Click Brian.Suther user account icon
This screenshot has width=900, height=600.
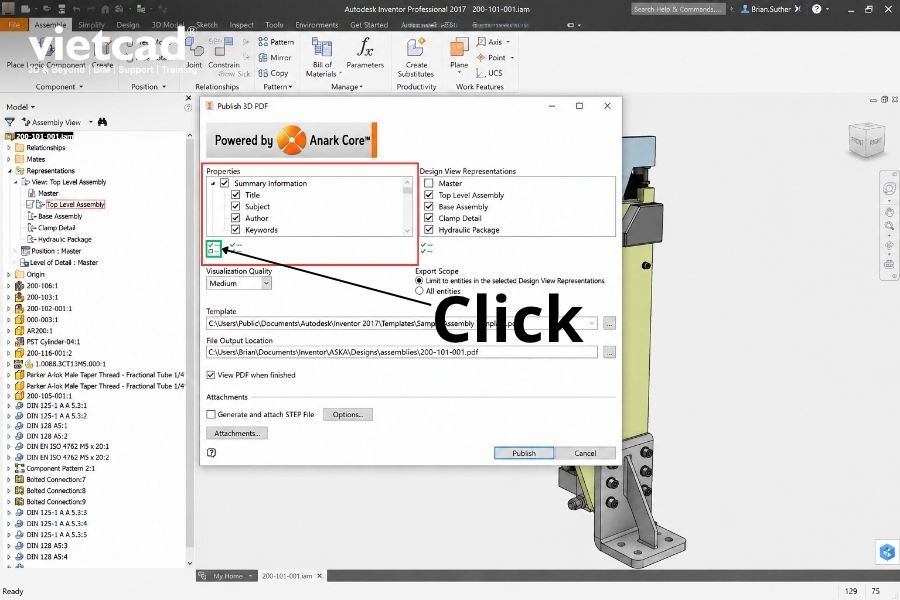coord(745,9)
